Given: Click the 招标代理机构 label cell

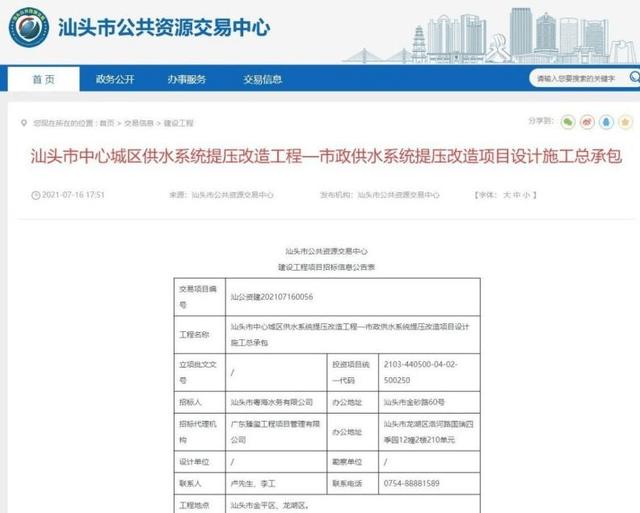Looking at the screenshot, I should pyautogui.click(x=200, y=432).
